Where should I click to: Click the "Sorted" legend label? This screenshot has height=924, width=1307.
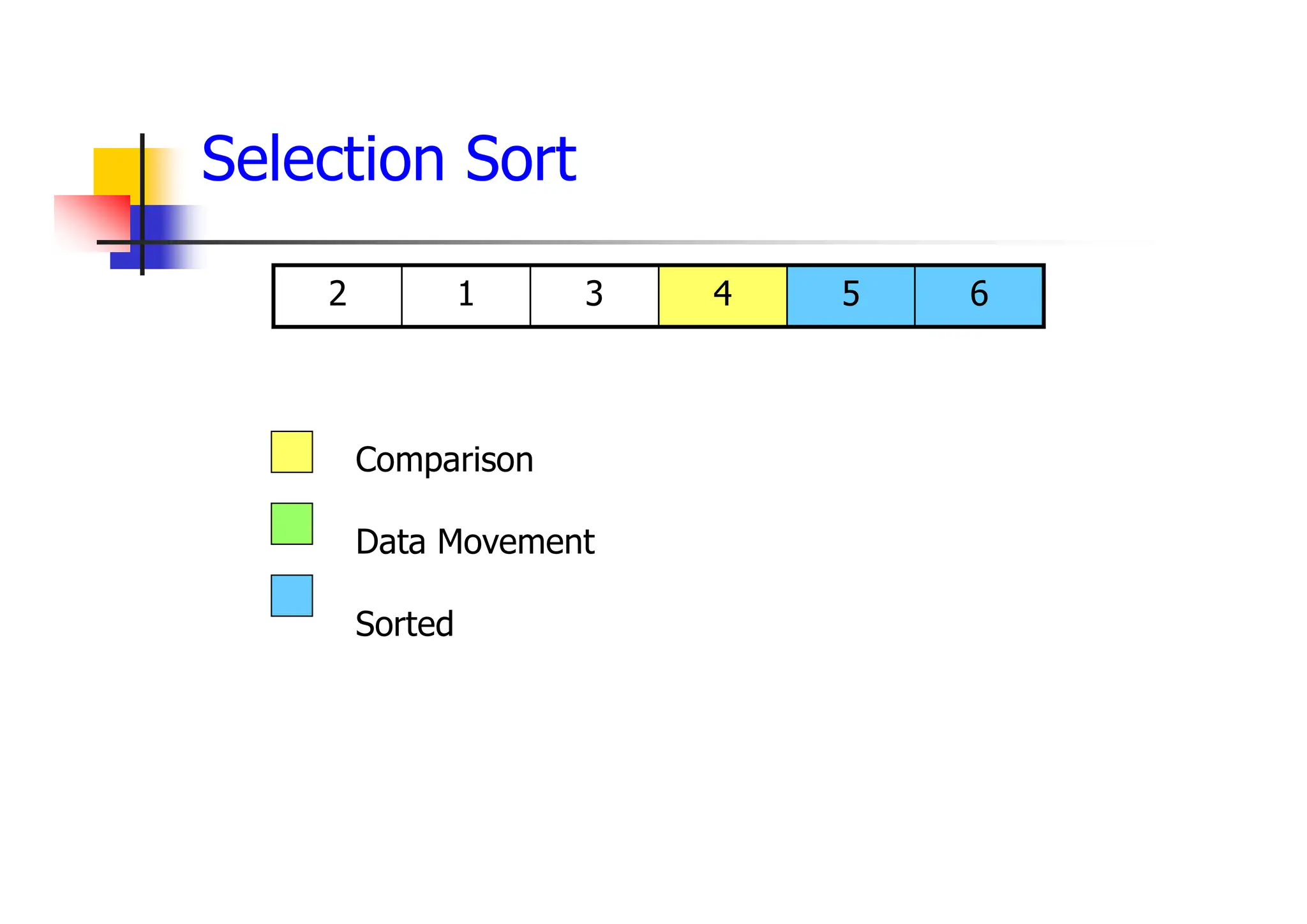pyautogui.click(x=404, y=623)
